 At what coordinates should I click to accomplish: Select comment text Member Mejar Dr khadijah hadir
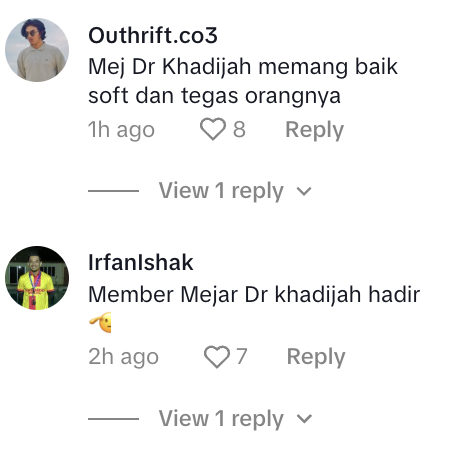click(x=254, y=295)
